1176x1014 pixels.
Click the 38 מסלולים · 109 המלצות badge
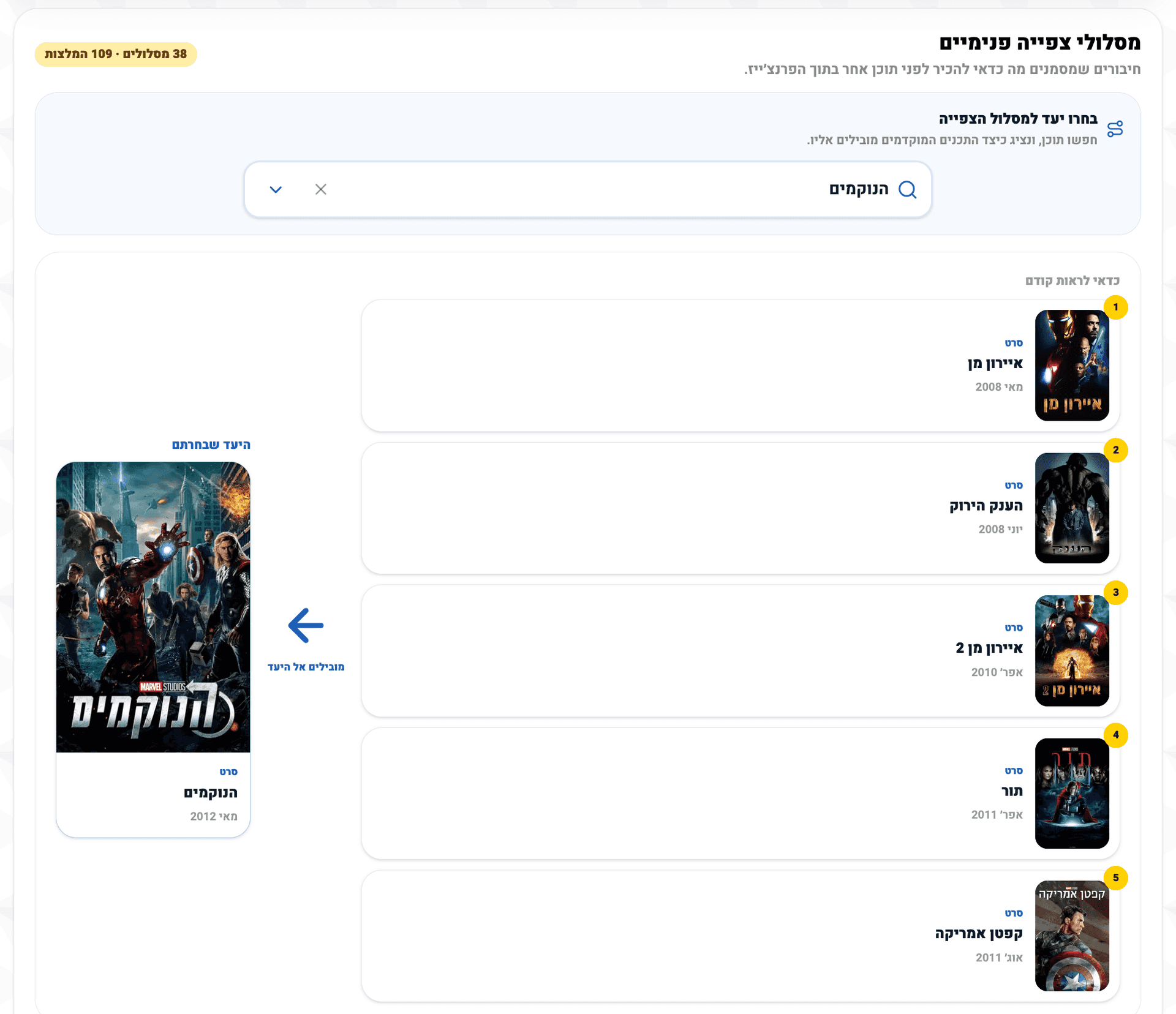(x=116, y=54)
